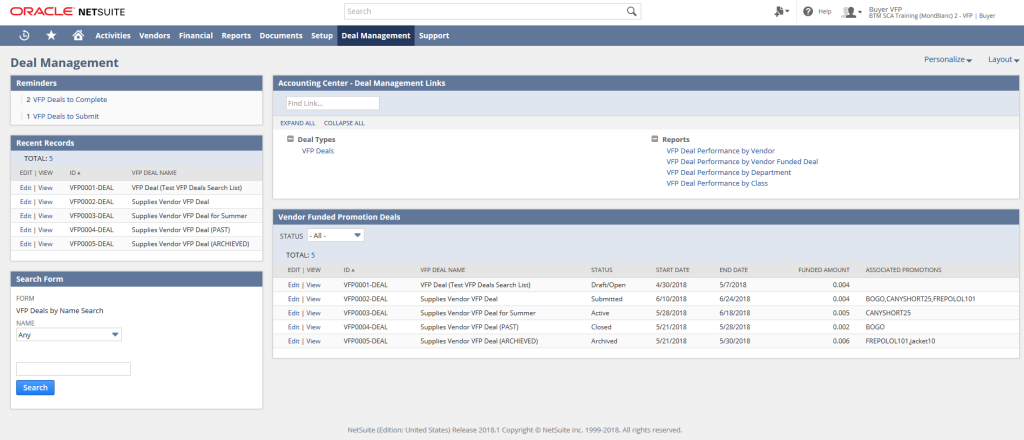1024x440 pixels.
Task: Sort promotion deals by Start Date column
Action: (x=672, y=270)
